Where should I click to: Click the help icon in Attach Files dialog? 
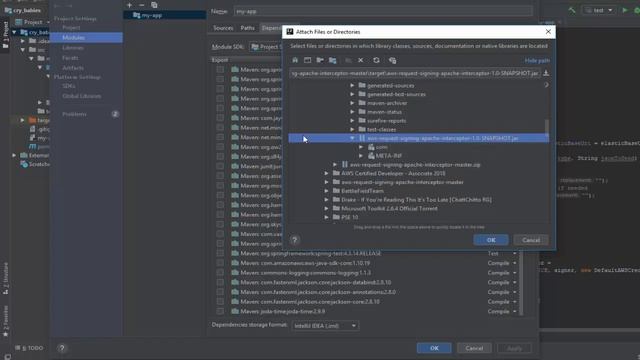(x=295, y=240)
